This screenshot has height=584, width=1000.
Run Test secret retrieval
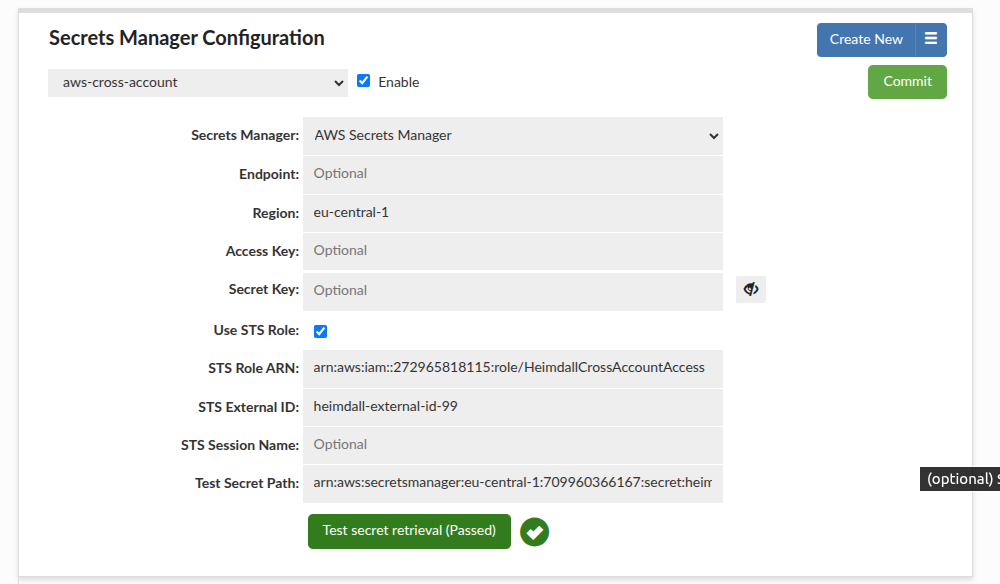(409, 531)
